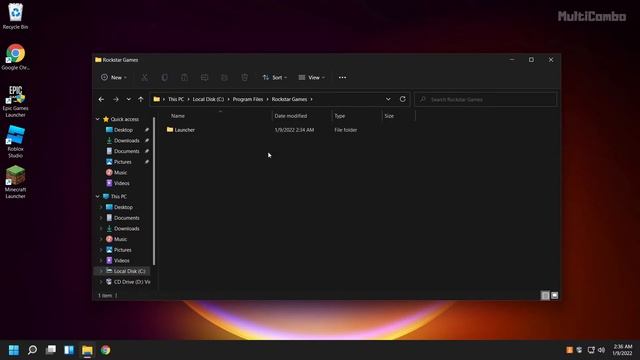640x360 pixels.
Task: Sort by Size column header
Action: click(389, 116)
